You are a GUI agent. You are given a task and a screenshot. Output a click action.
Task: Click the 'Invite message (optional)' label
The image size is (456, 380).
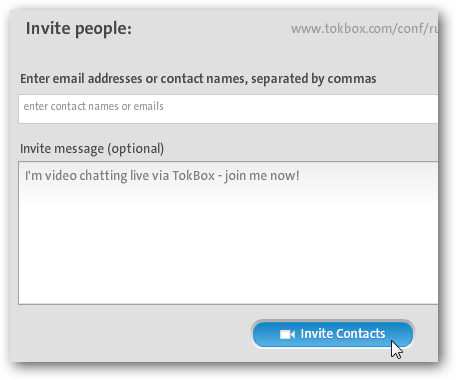point(92,149)
